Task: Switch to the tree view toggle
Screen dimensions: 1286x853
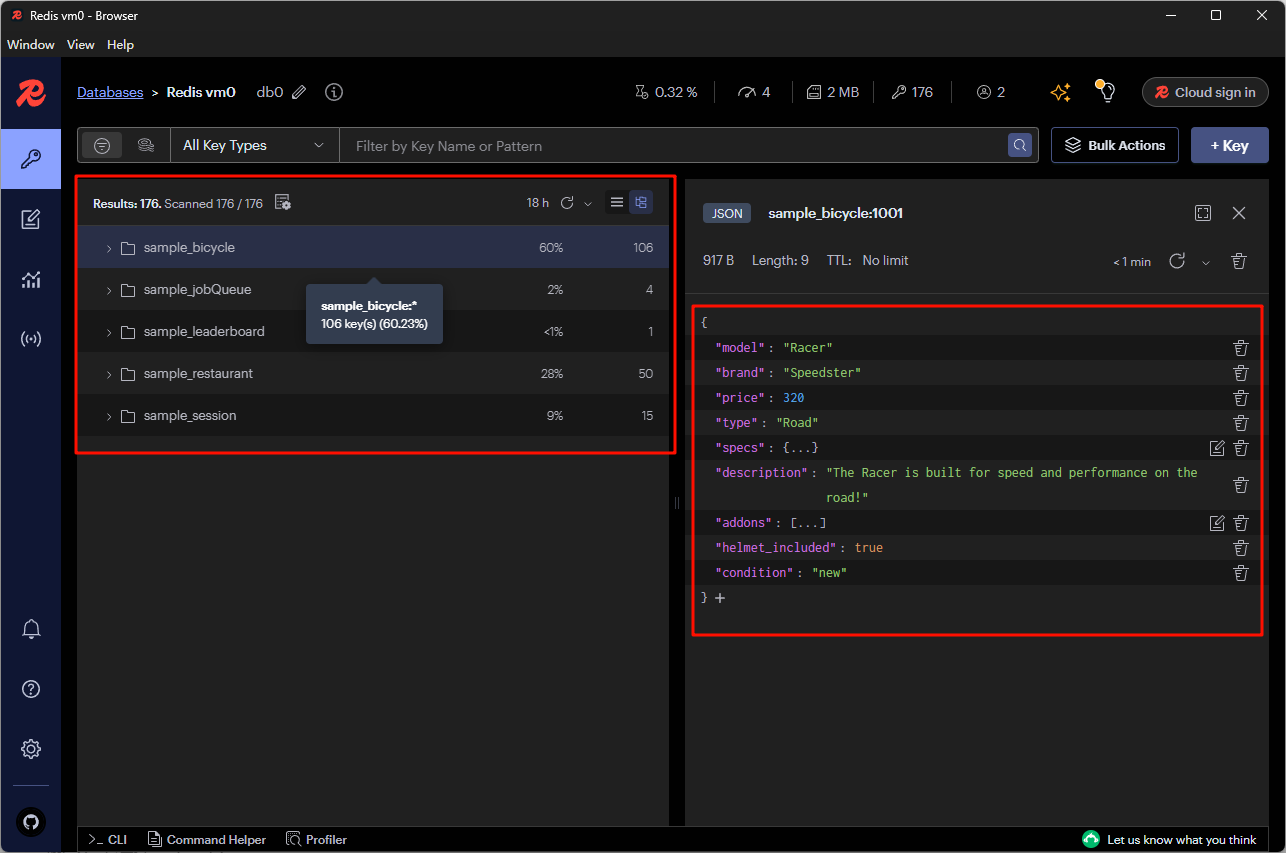Action: pyautogui.click(x=641, y=203)
